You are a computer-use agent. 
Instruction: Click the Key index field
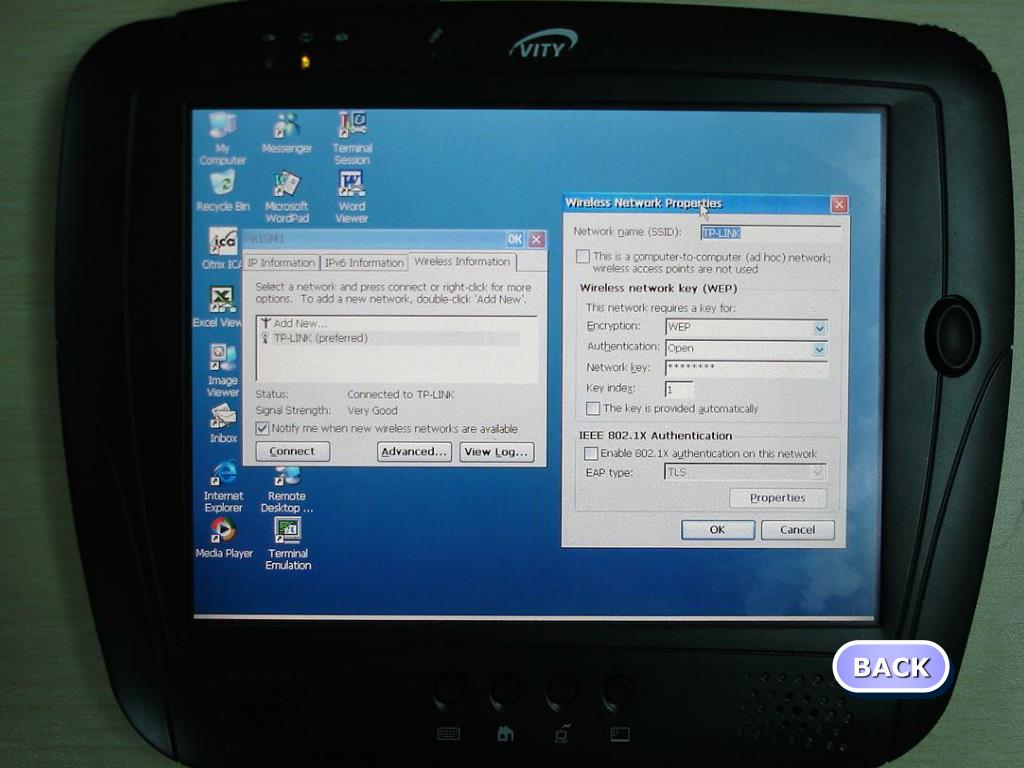[679, 390]
